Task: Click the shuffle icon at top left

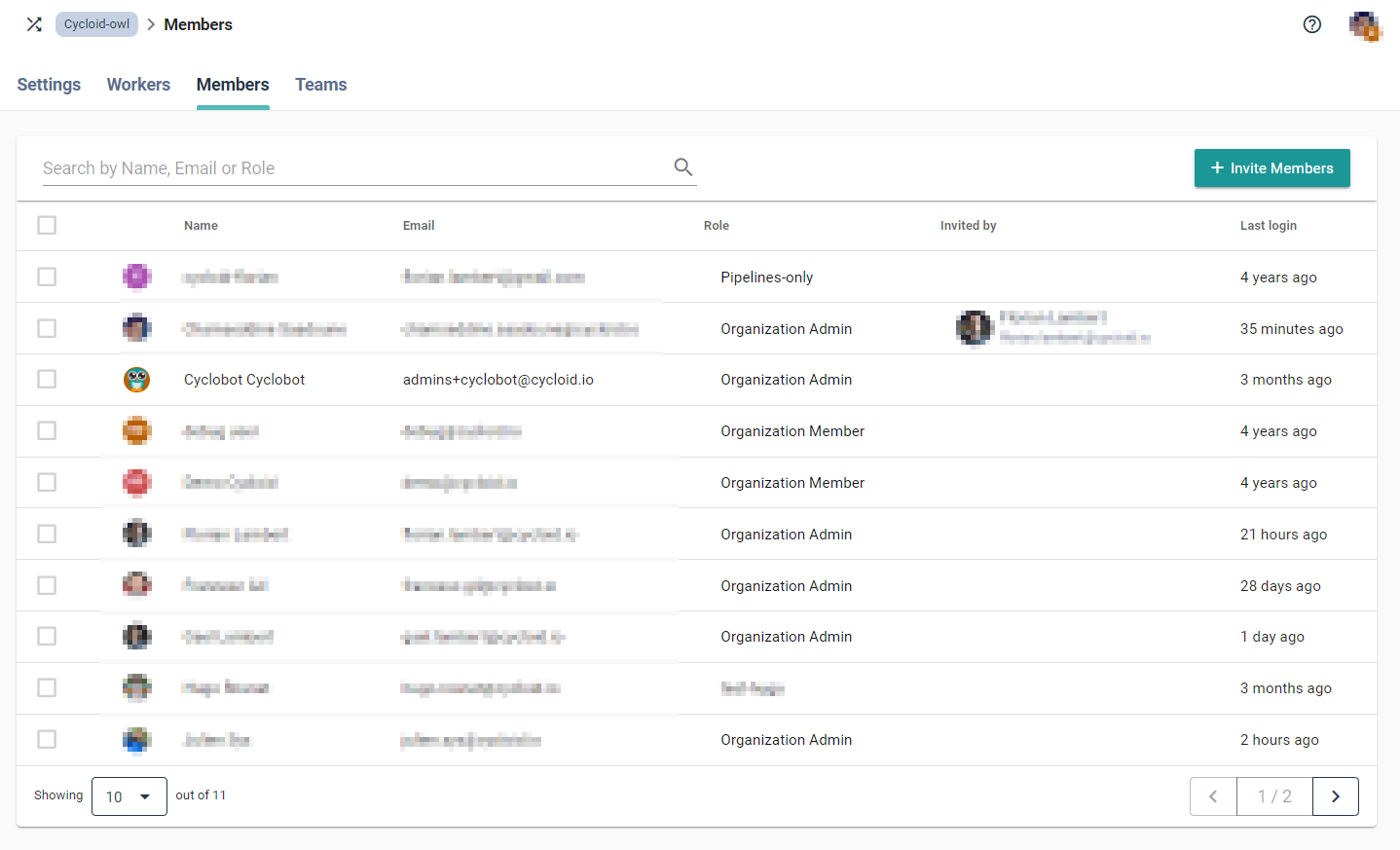Action: (34, 24)
